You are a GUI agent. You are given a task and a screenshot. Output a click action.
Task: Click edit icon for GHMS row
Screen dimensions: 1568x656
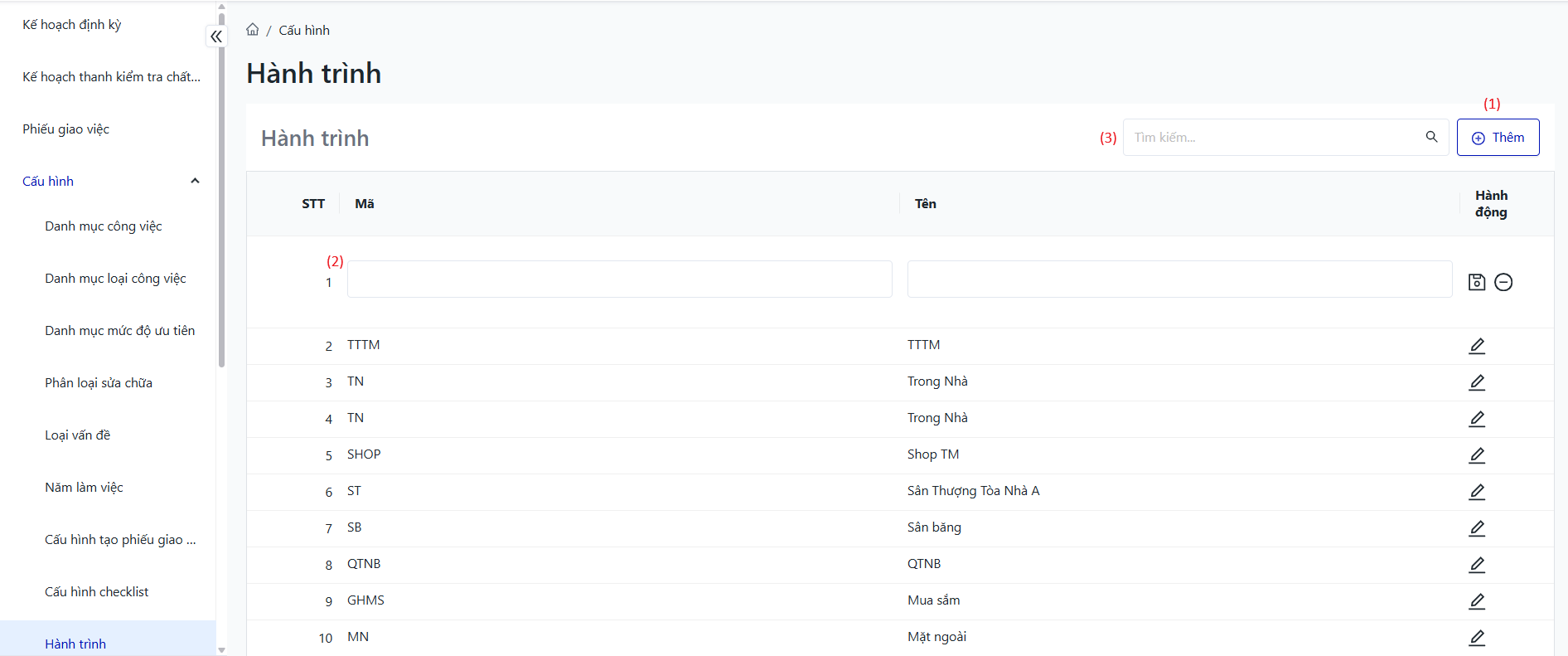click(x=1476, y=601)
